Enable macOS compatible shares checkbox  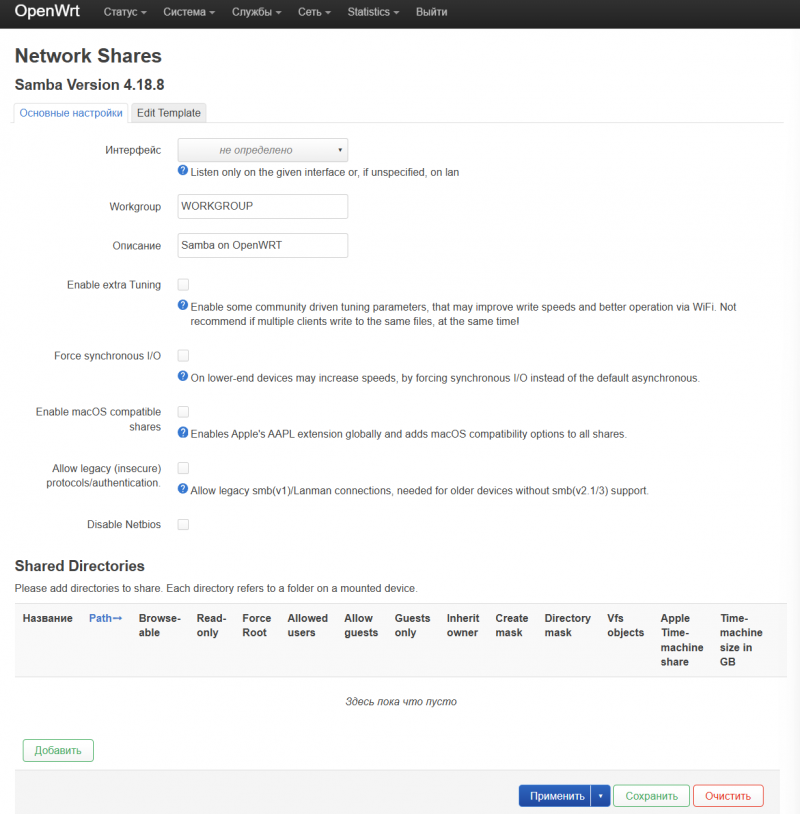(183, 411)
